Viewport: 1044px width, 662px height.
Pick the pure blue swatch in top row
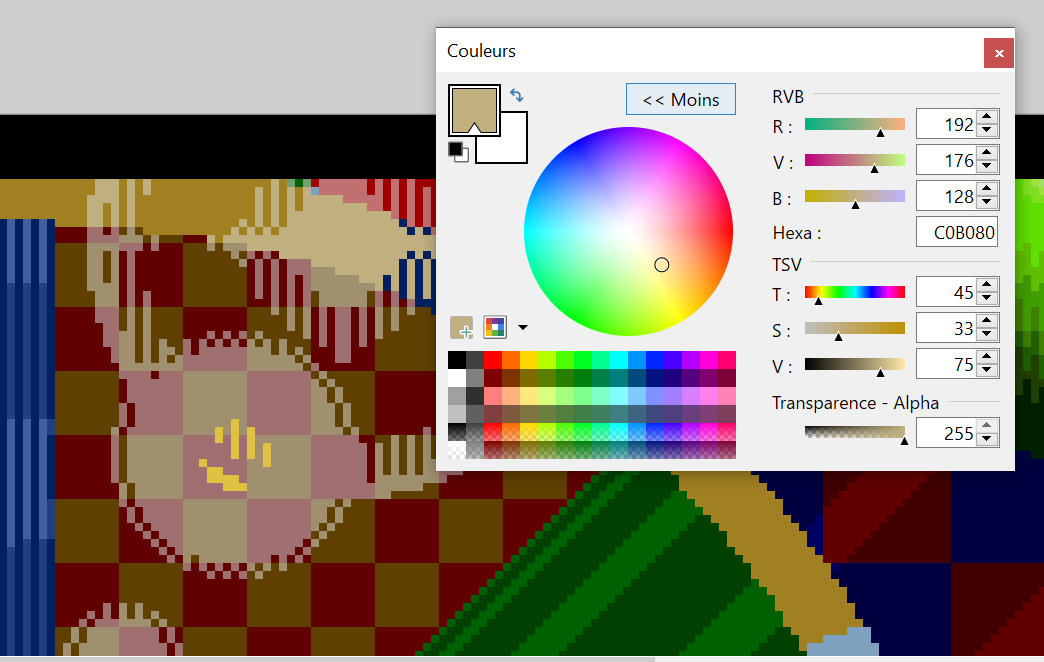pyautogui.click(x=654, y=360)
